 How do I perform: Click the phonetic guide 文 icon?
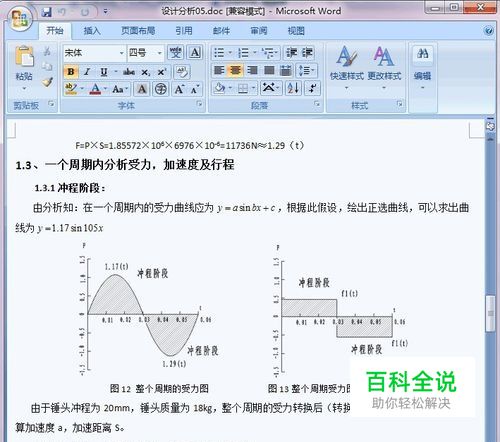pos(175,53)
